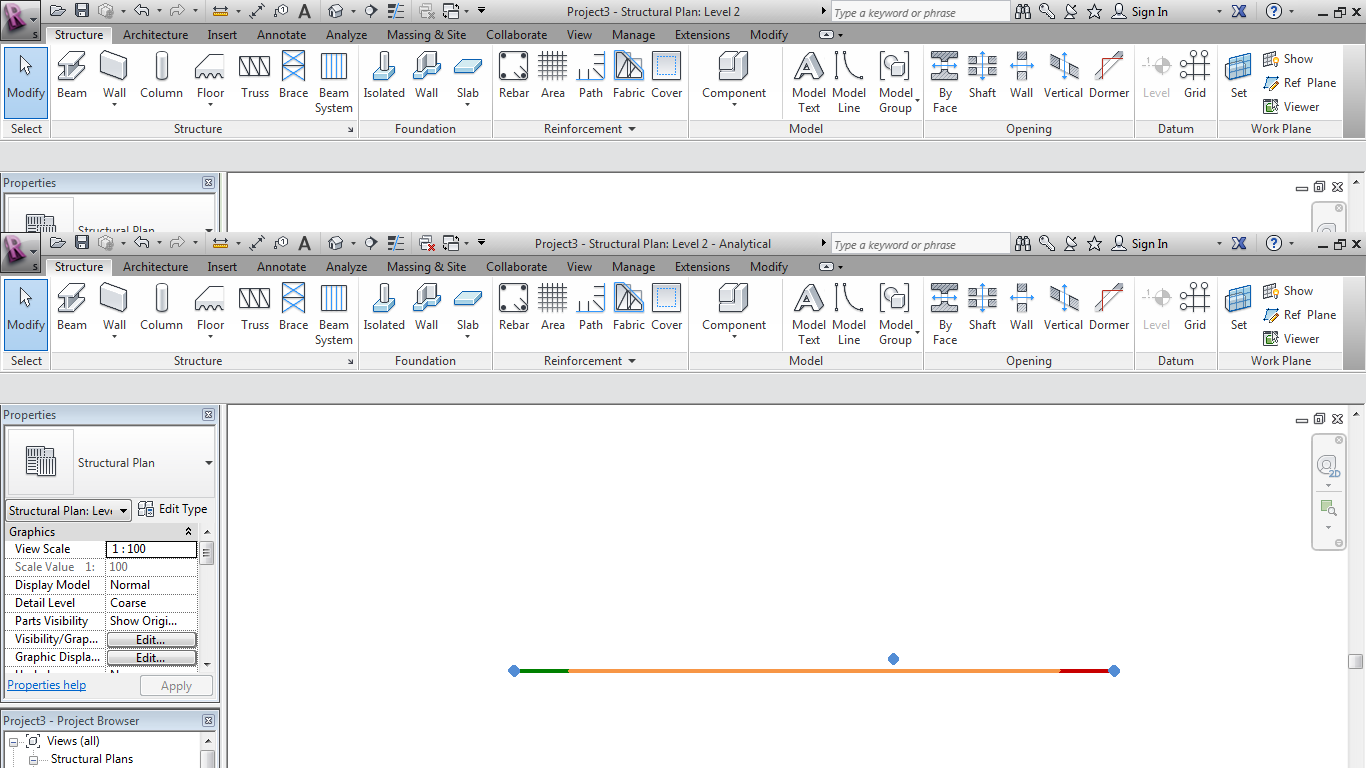Click the View Scale 1 : 100 field
1366x768 pixels.
click(151, 549)
